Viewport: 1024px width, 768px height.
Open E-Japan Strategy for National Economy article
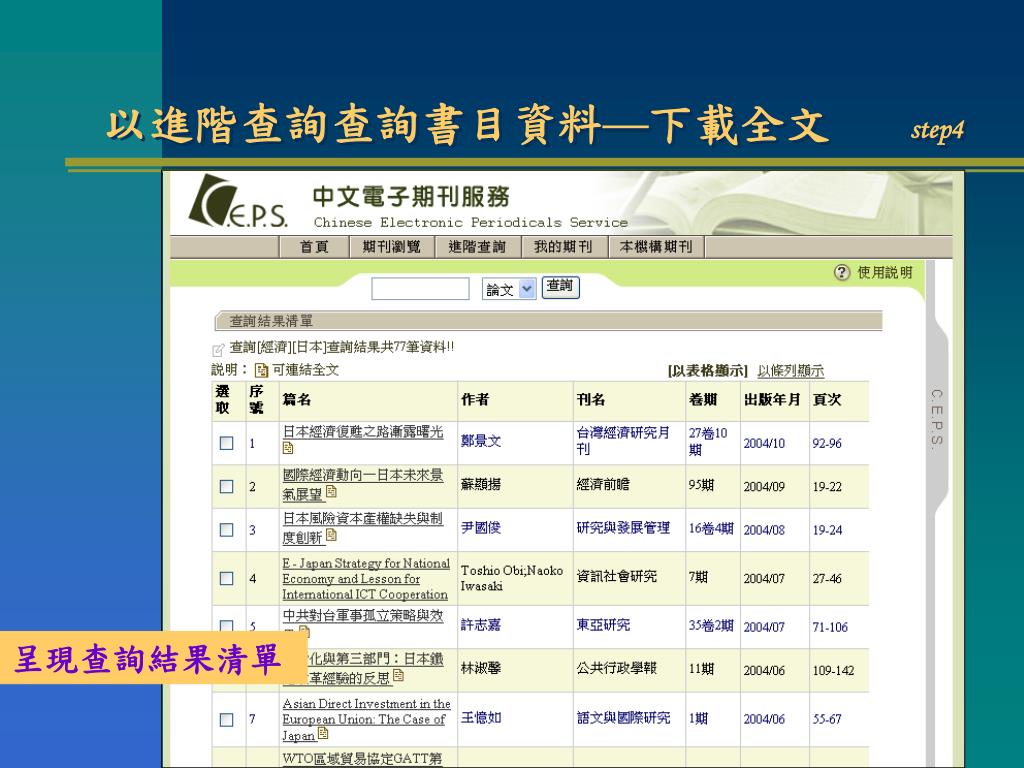click(x=366, y=579)
